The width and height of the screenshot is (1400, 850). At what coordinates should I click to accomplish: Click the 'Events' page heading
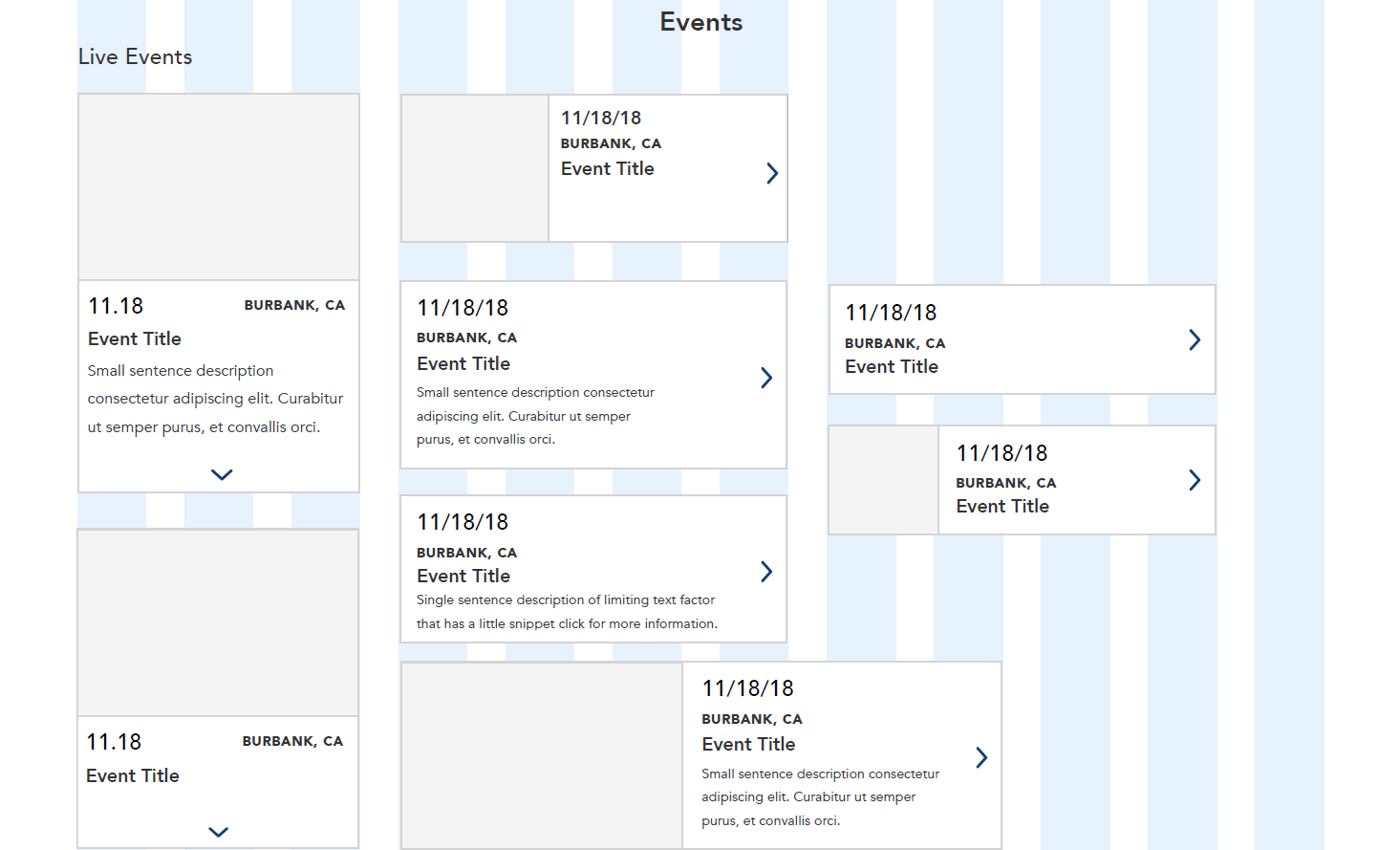click(x=701, y=22)
